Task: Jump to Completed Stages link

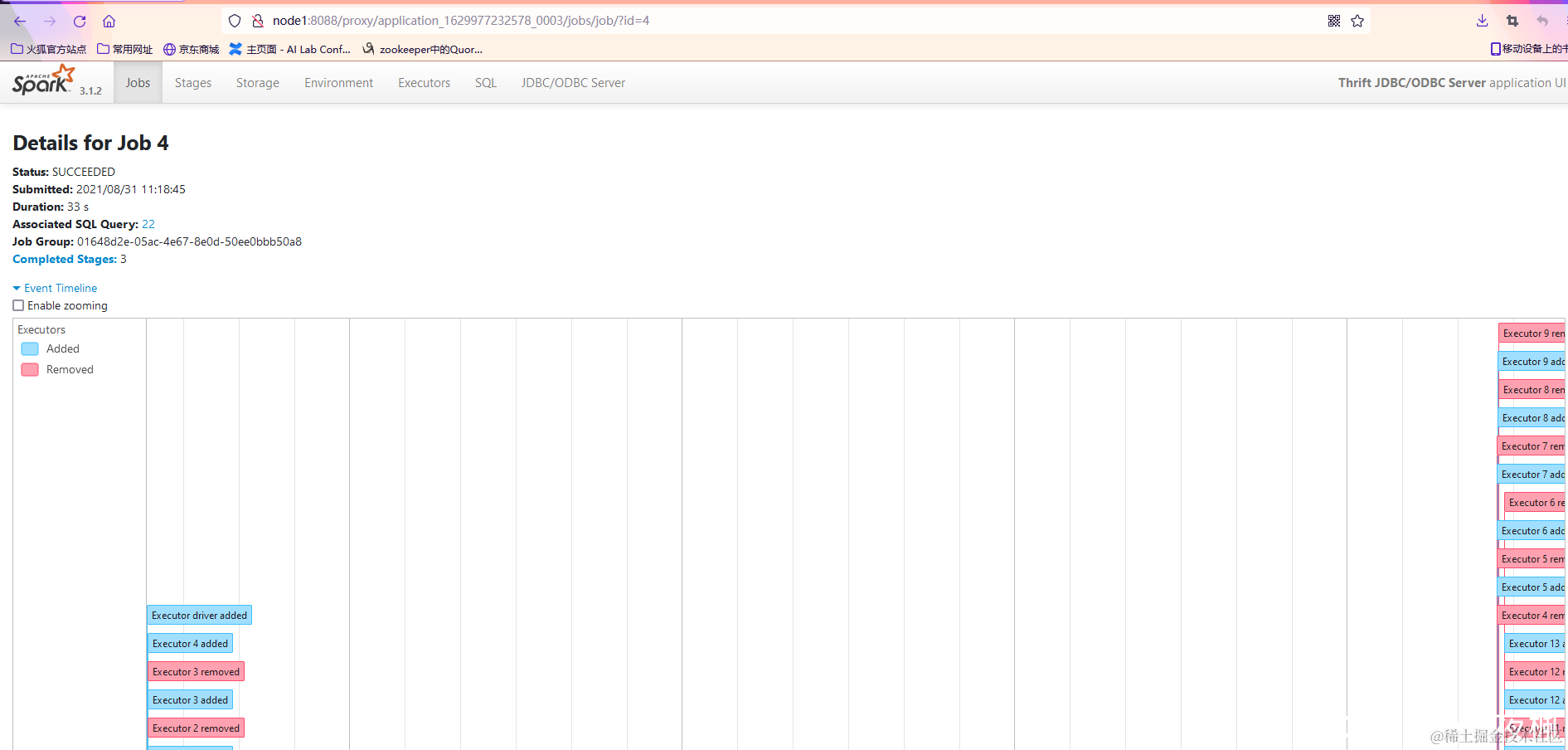Action: tap(65, 259)
